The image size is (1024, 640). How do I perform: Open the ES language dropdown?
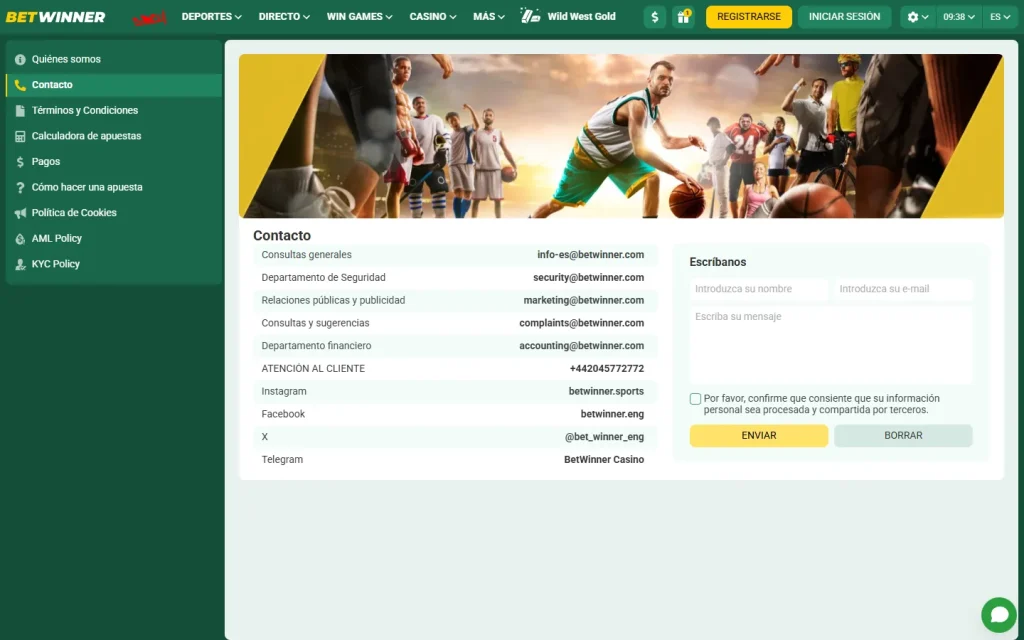pos(999,17)
